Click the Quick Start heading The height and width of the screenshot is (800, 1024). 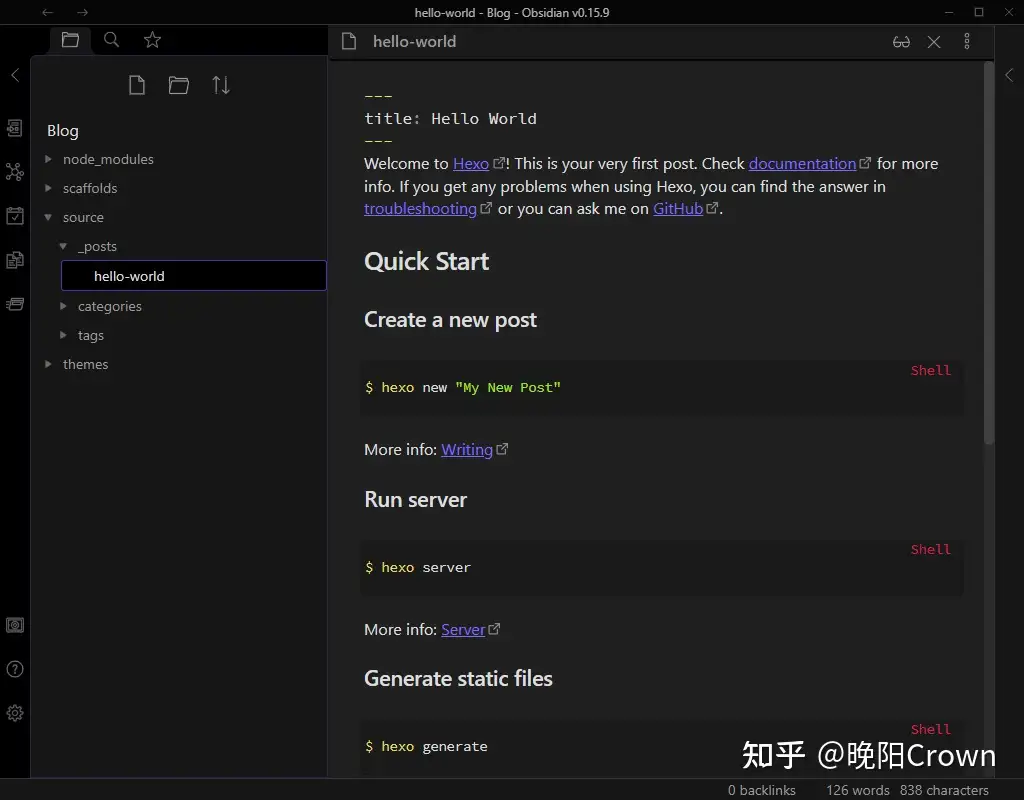(x=426, y=261)
